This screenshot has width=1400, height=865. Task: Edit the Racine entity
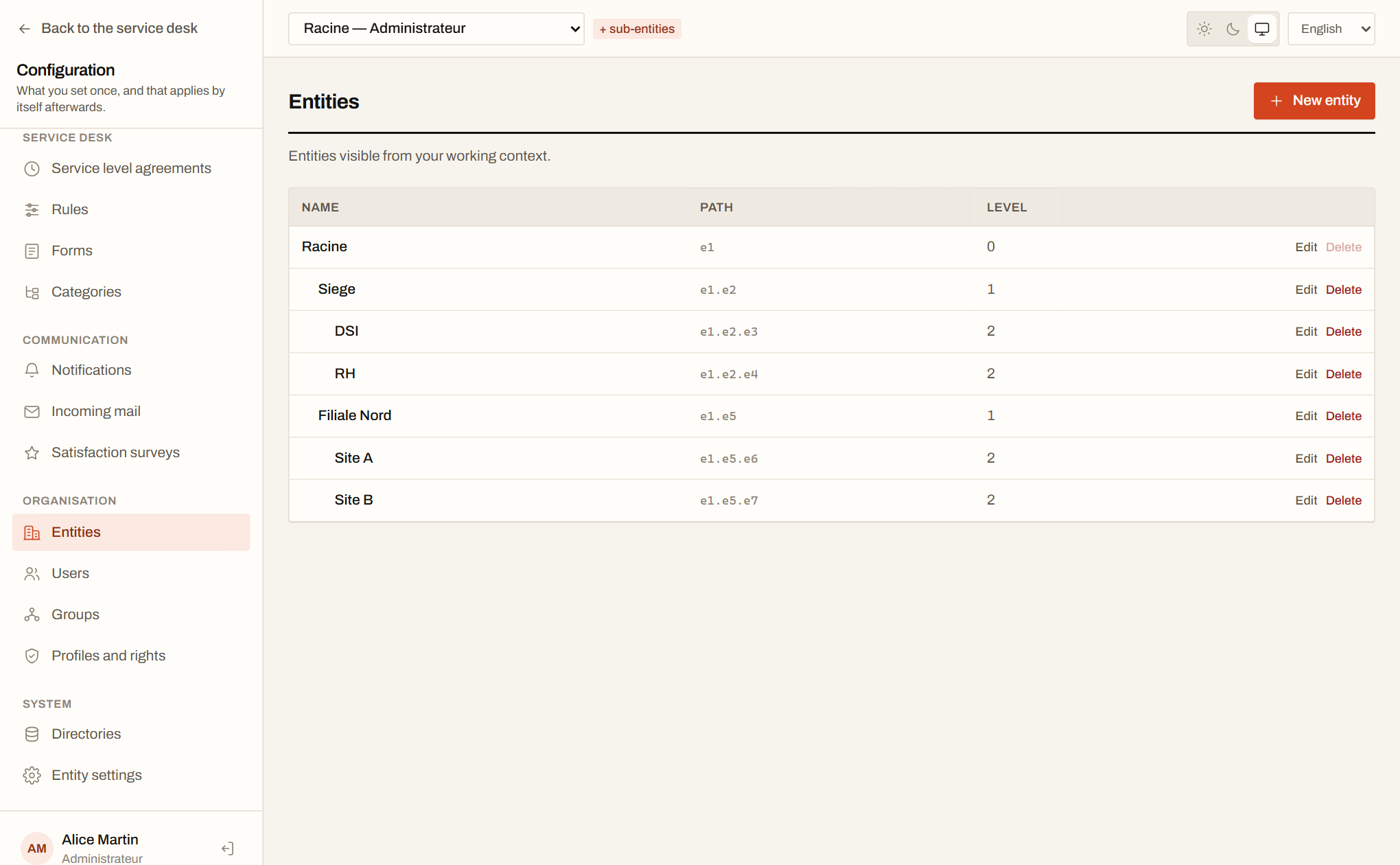(x=1306, y=247)
